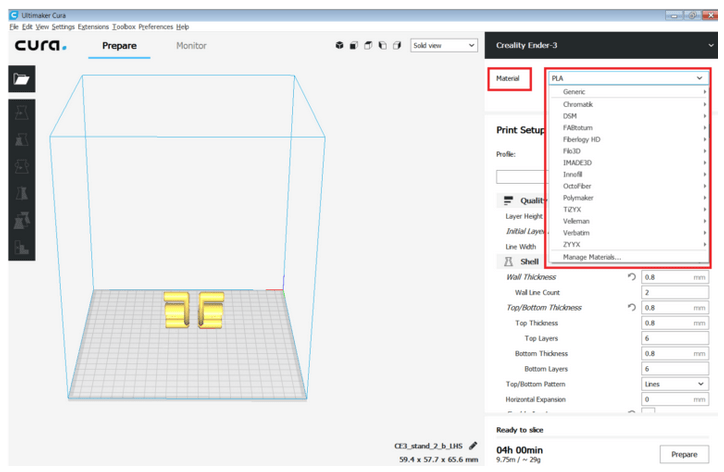Click the Shell section icon
The height and width of the screenshot is (472, 724).
tap(508, 261)
